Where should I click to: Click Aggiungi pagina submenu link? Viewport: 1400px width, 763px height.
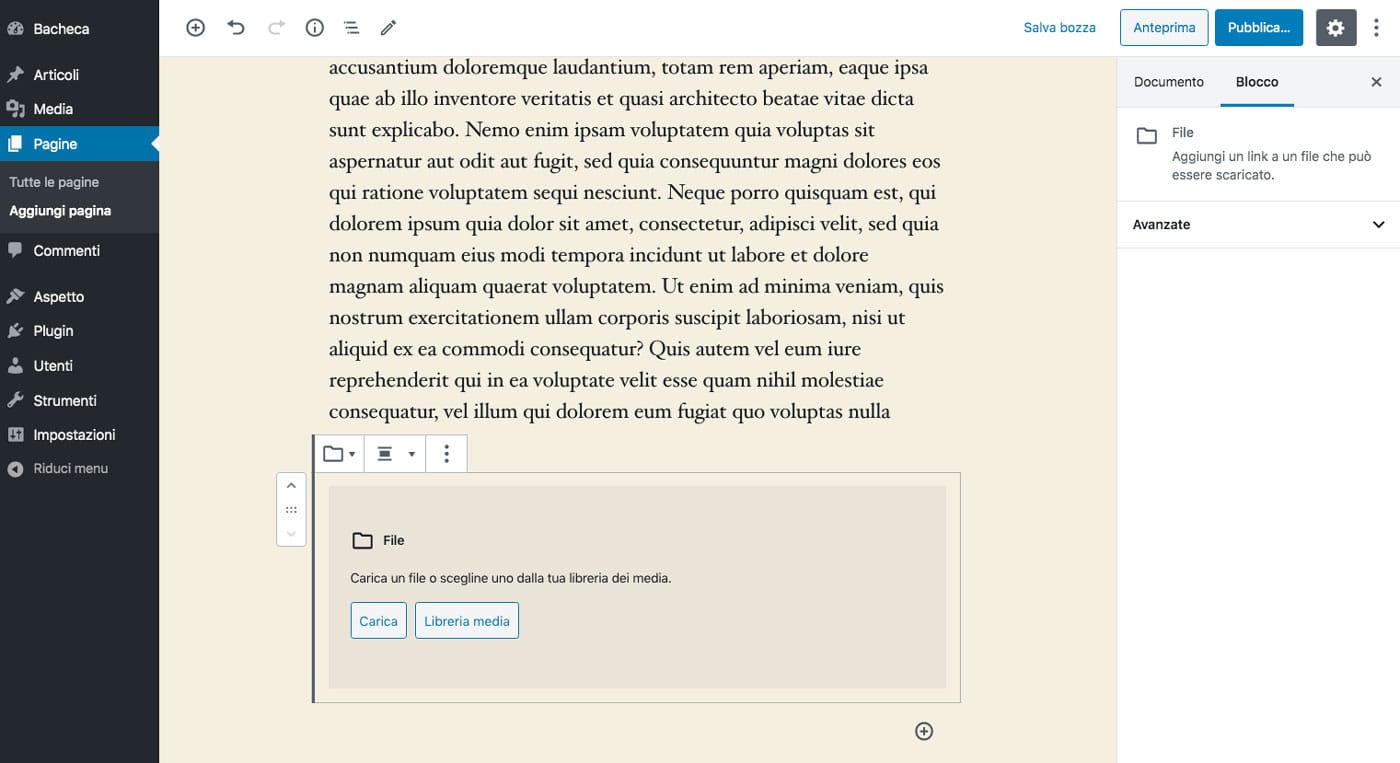pos(60,211)
